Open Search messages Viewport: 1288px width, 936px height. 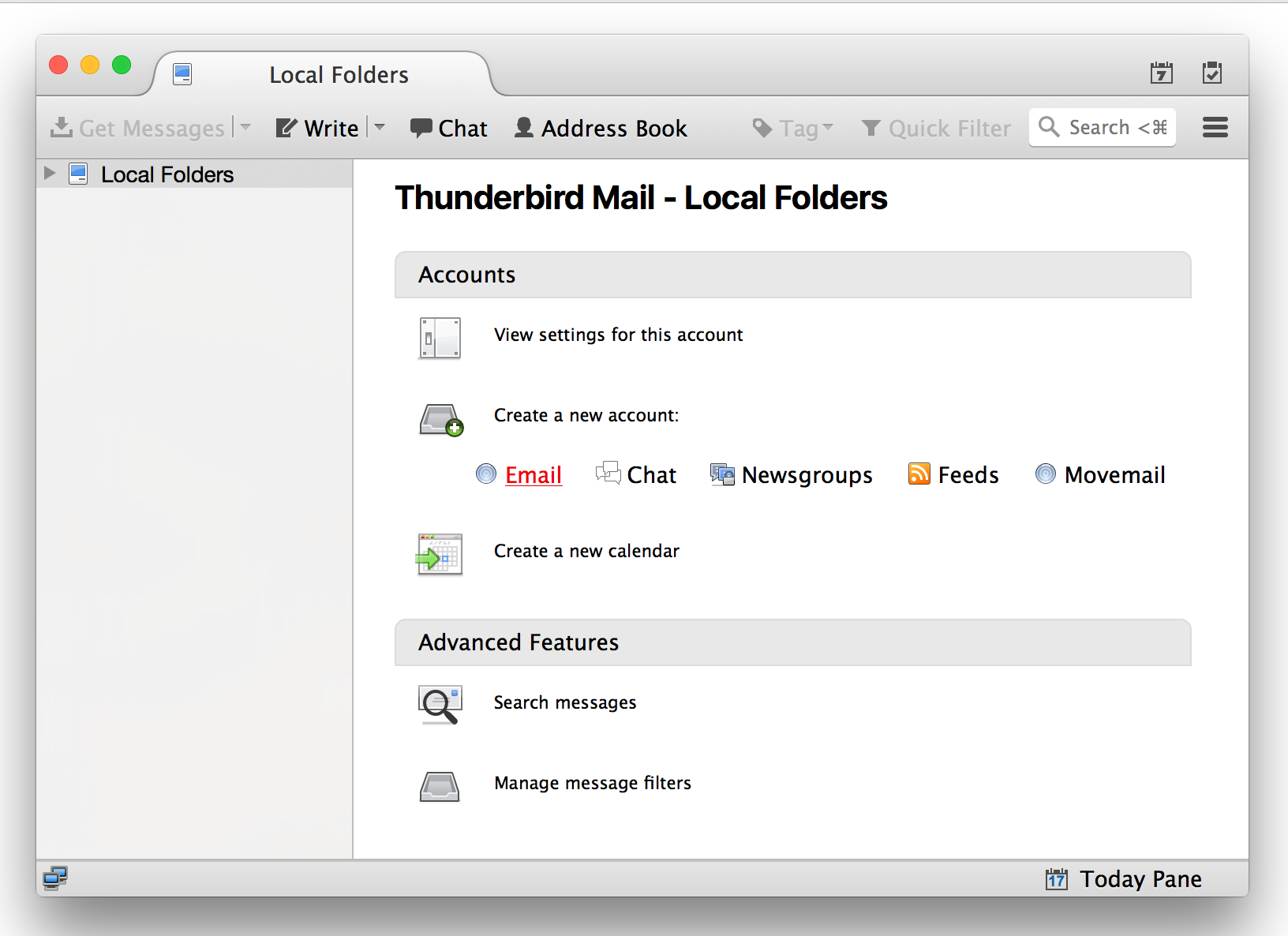click(565, 702)
